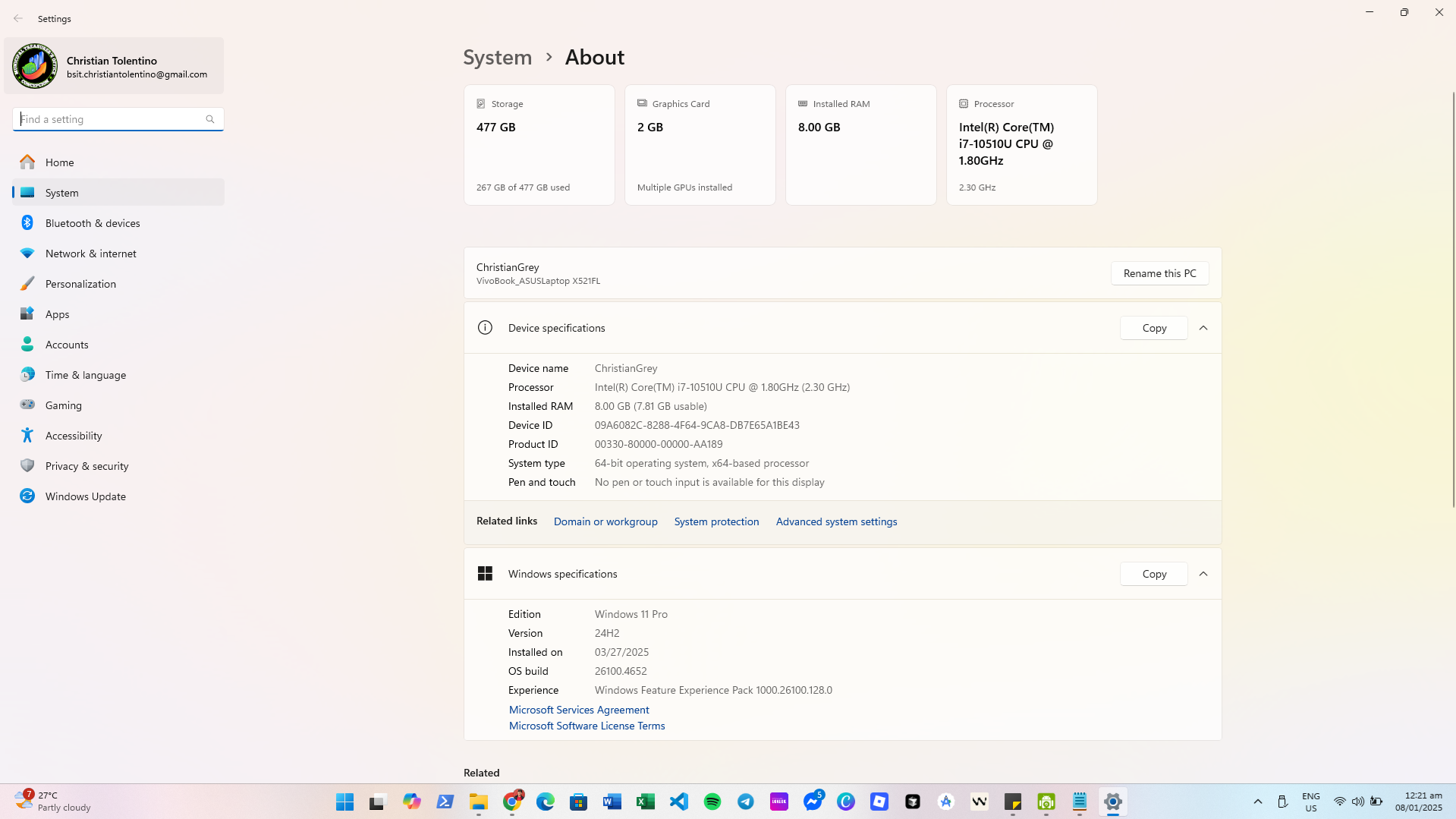Click the Settings gear in taskbar
This screenshot has width=1456, height=819.
tap(1113, 802)
